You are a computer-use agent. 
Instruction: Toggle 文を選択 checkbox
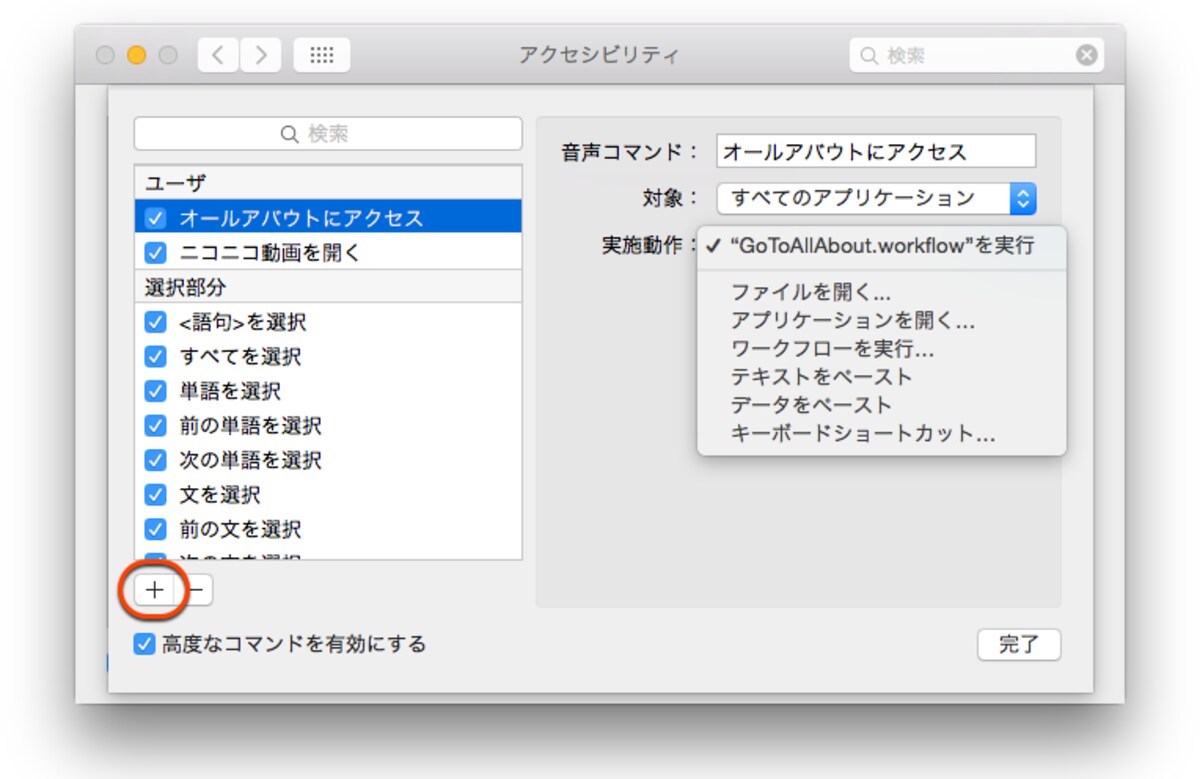point(155,494)
